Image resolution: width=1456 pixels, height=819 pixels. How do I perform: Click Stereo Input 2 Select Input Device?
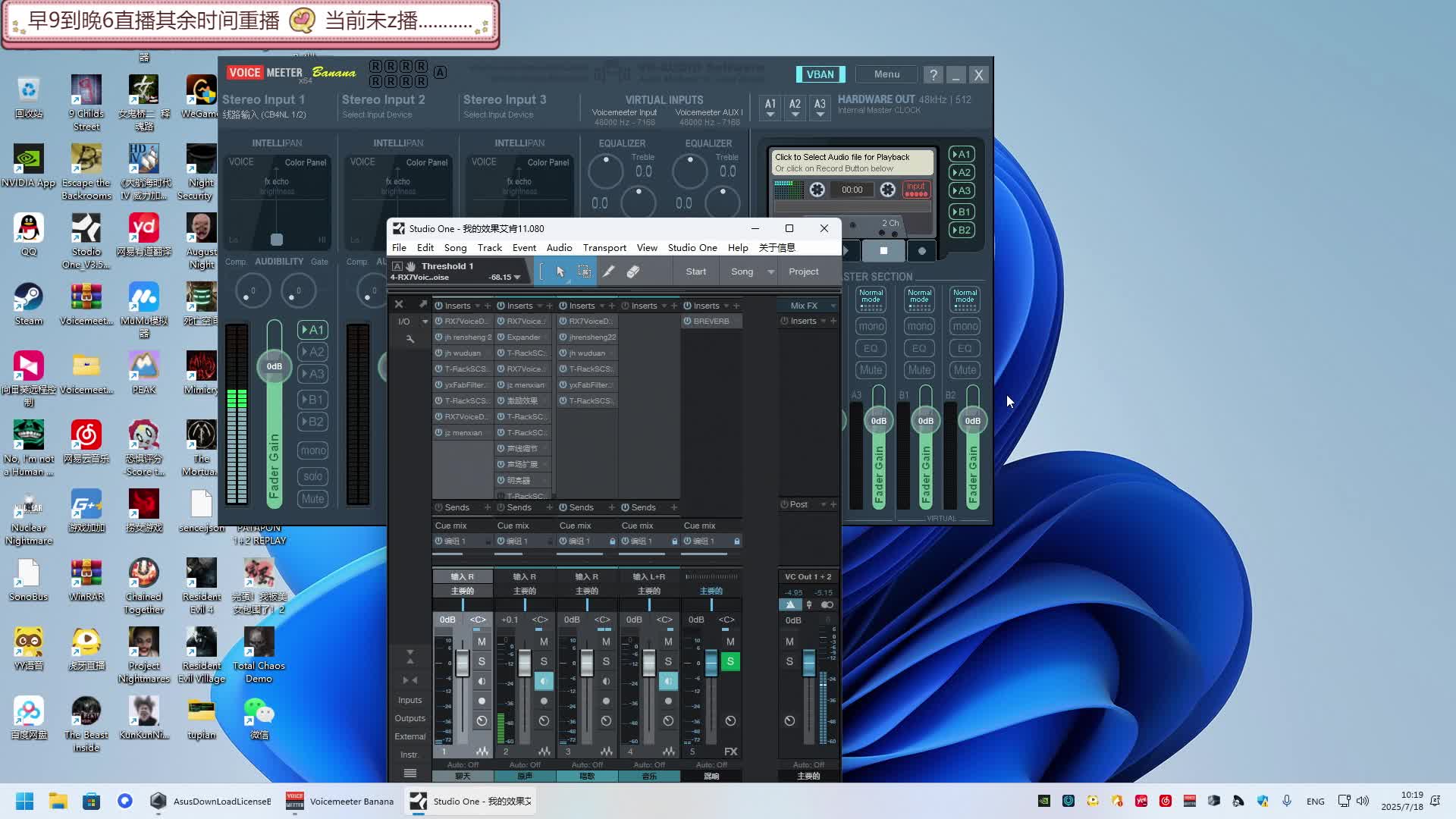coord(377,115)
